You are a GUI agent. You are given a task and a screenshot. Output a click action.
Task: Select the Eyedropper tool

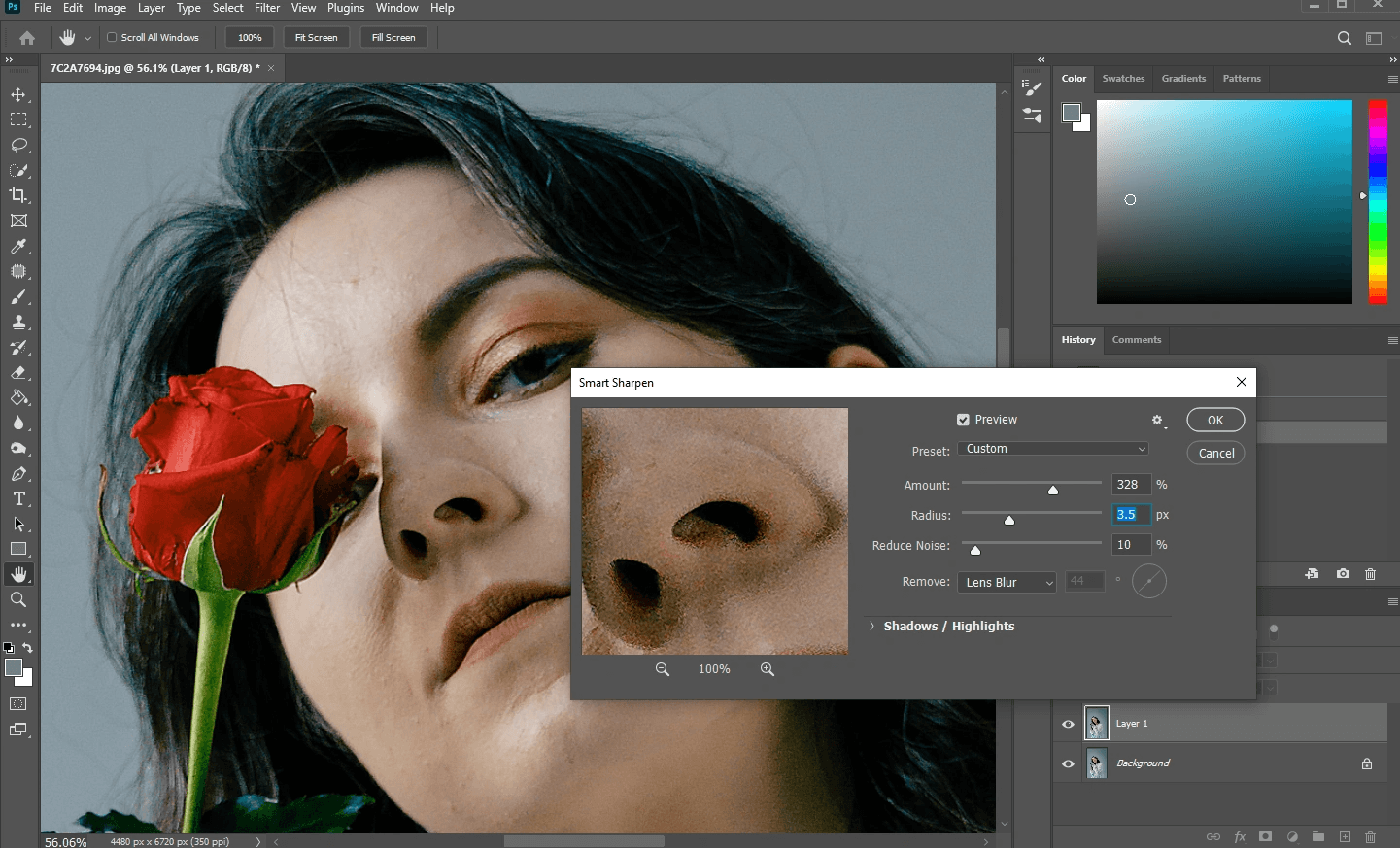[x=18, y=247]
